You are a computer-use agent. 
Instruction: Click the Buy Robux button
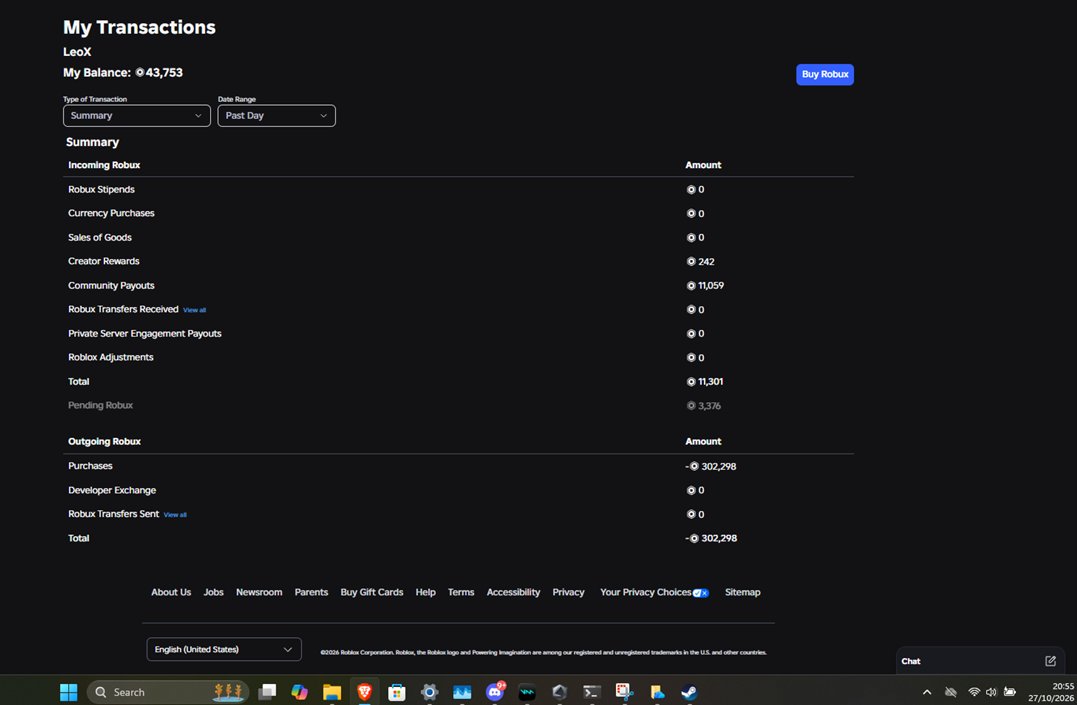[x=825, y=74]
